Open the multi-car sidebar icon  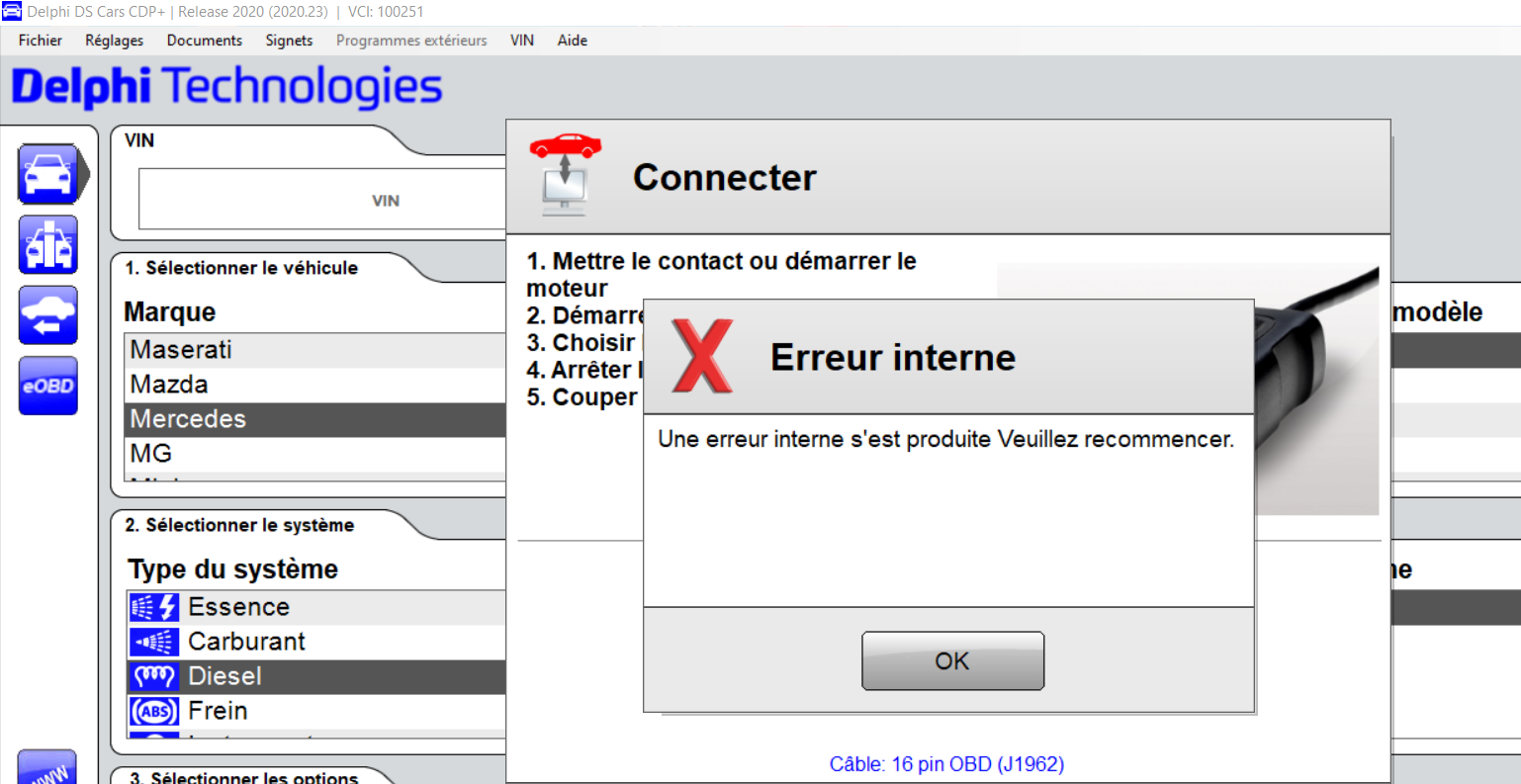pyautogui.click(x=47, y=244)
